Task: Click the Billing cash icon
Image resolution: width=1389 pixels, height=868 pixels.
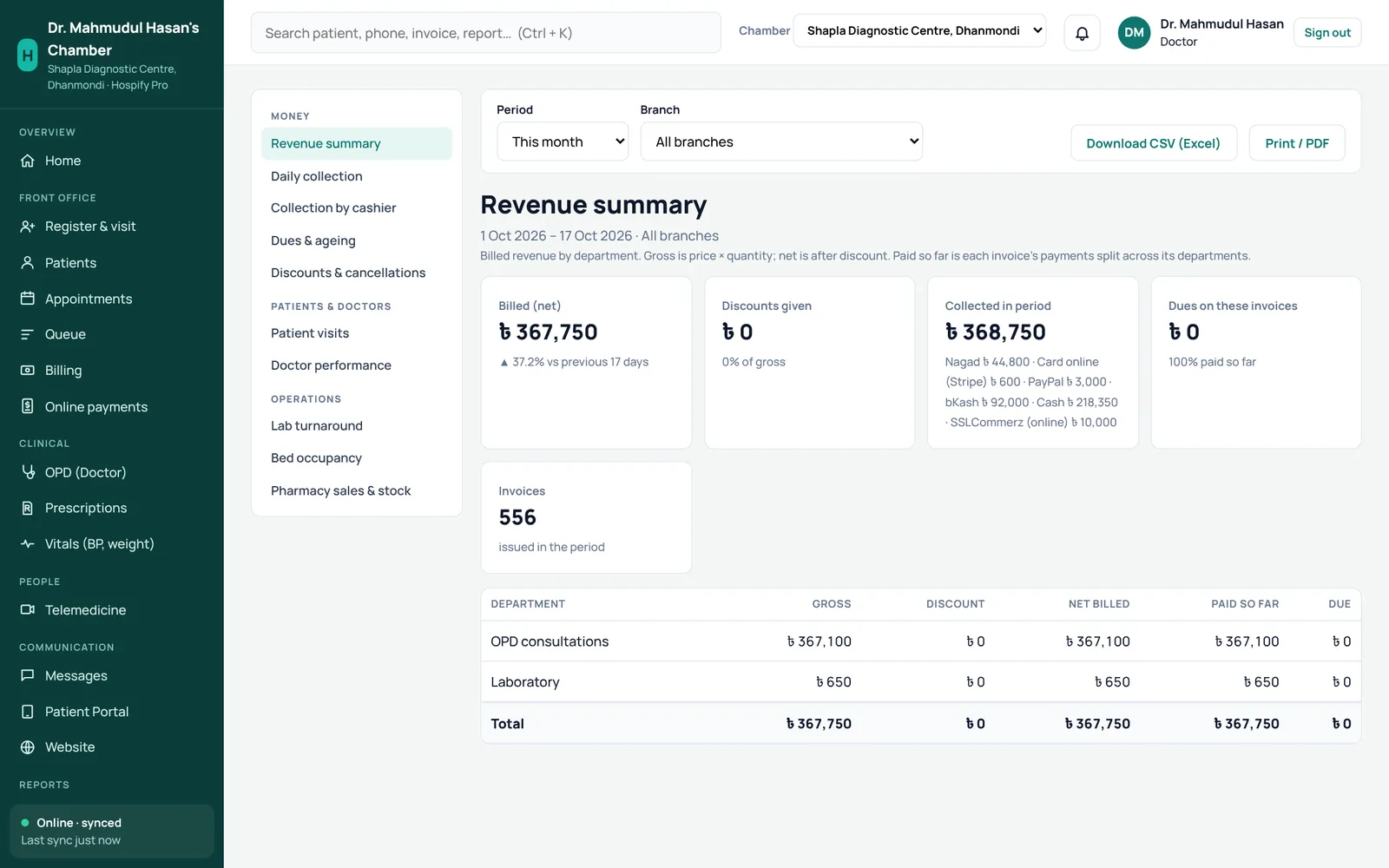Action: click(x=28, y=371)
